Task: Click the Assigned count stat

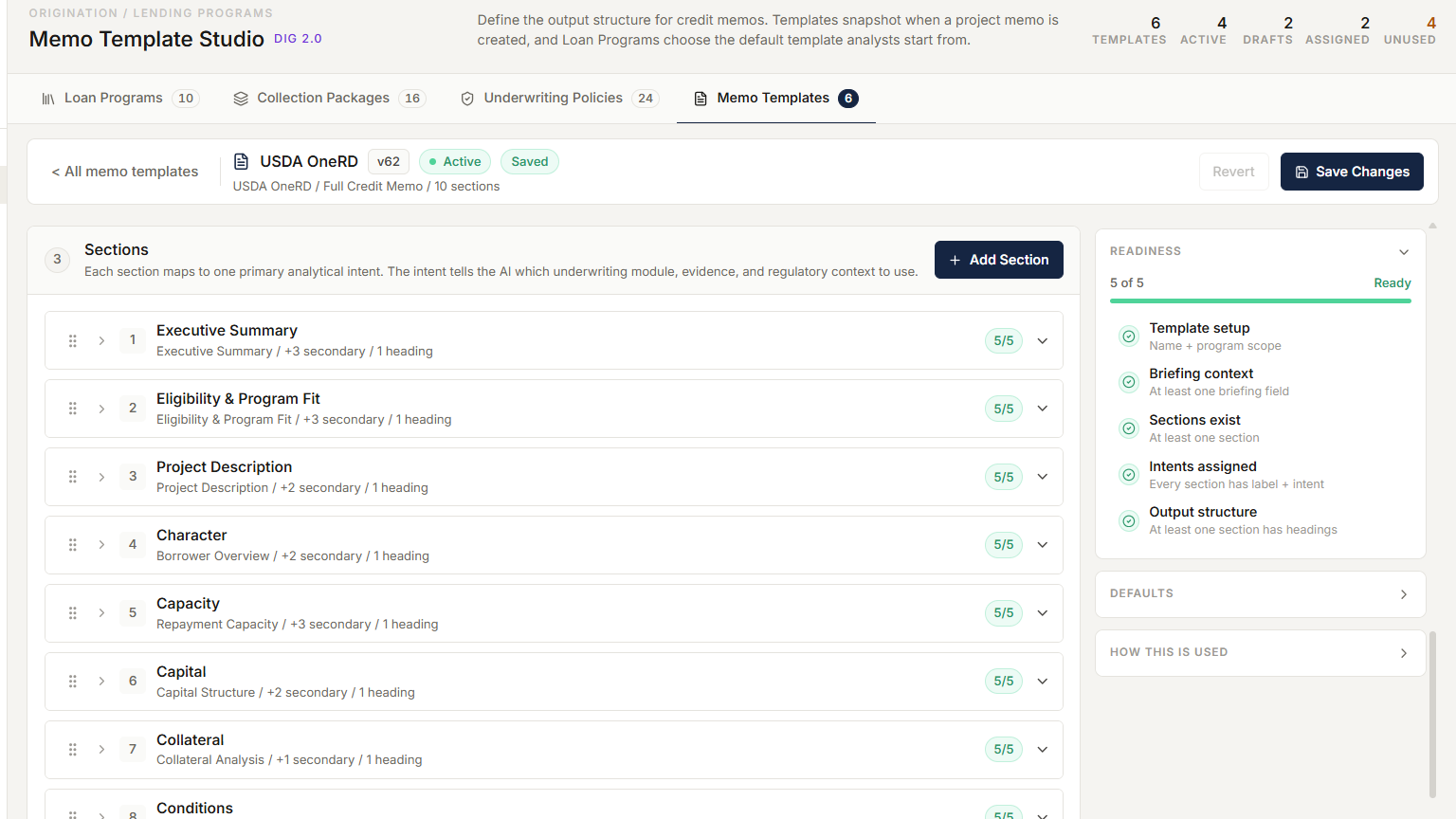Action: (1337, 30)
